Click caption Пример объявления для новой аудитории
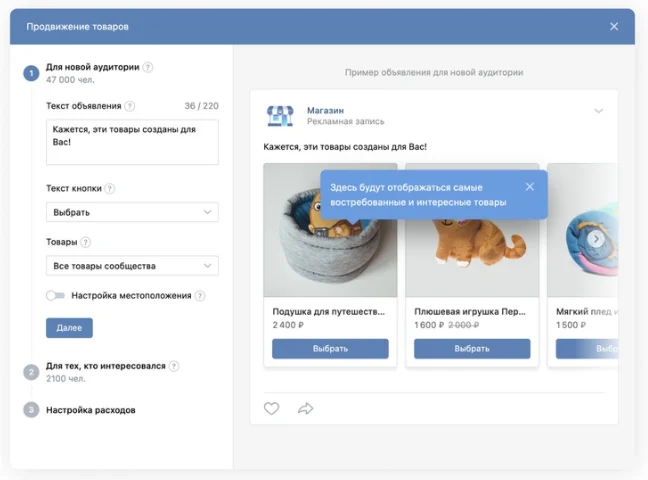 click(x=434, y=72)
